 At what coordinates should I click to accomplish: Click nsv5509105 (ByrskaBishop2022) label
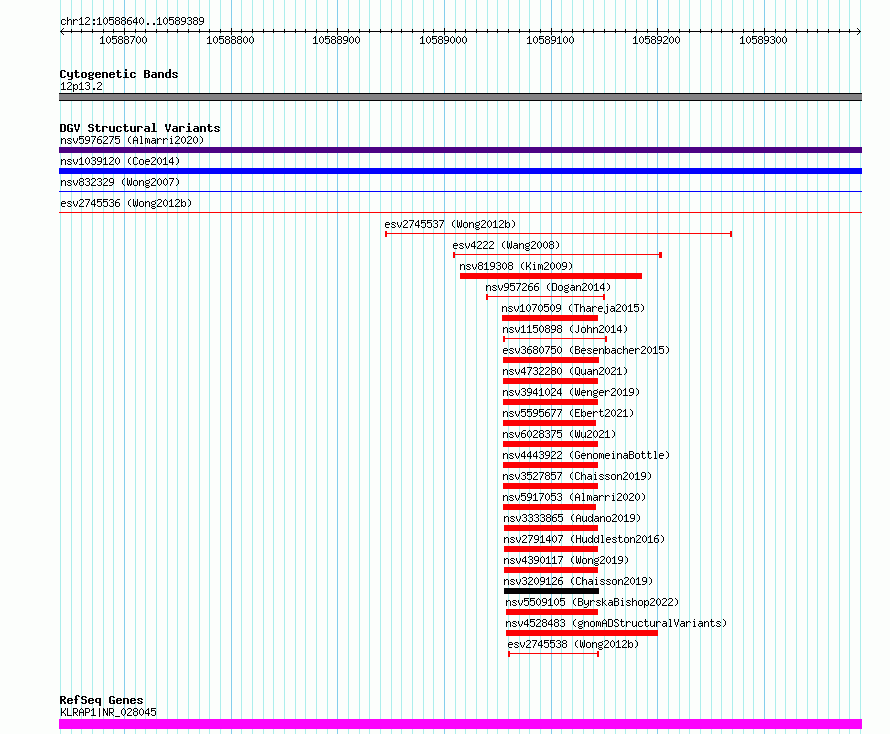click(592, 602)
